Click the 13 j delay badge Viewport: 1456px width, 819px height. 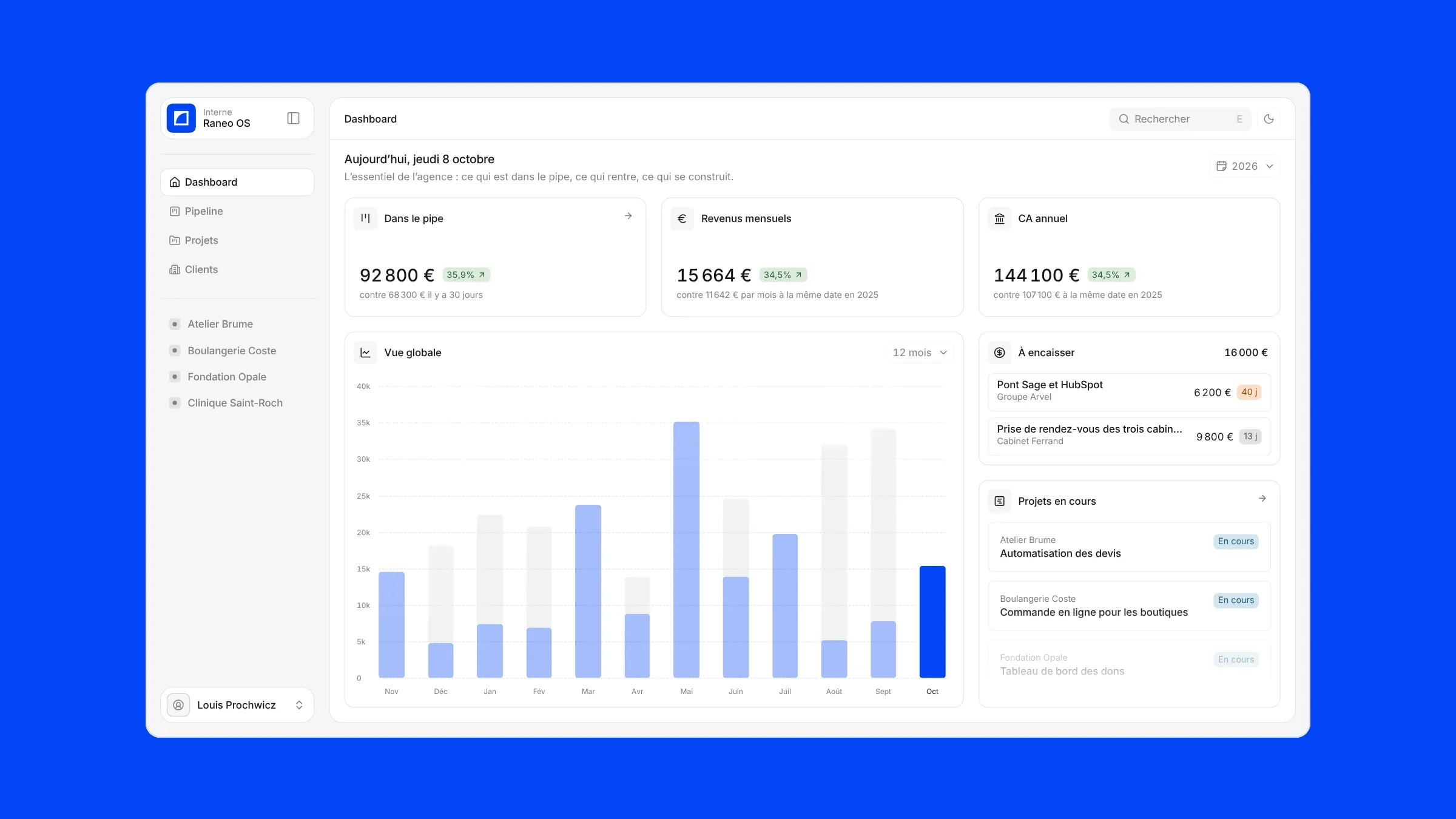point(1250,436)
